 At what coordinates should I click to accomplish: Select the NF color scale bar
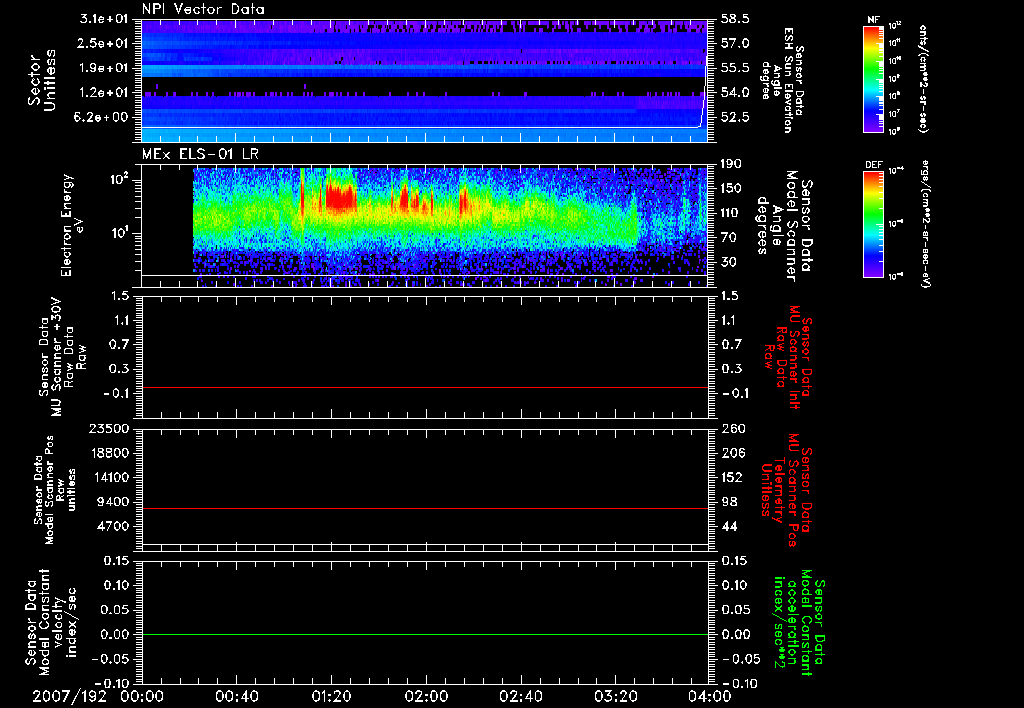(873, 79)
